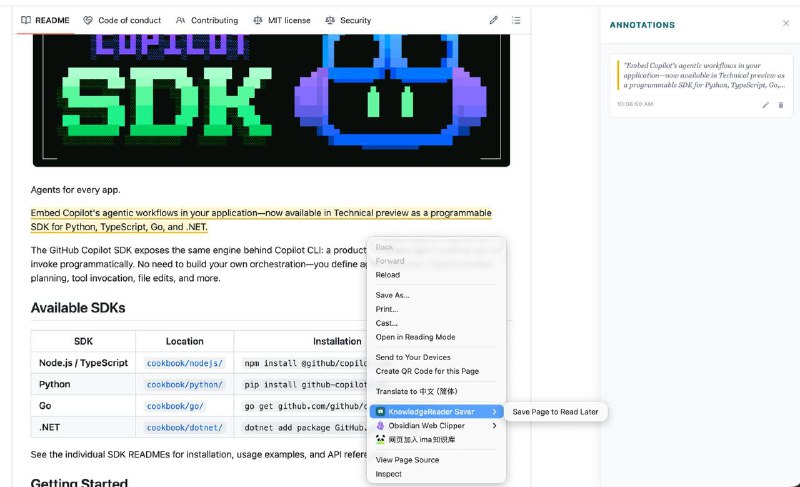Expand Obsidian Web Clipper submenu arrow
The width and height of the screenshot is (800, 487).
pos(494,425)
